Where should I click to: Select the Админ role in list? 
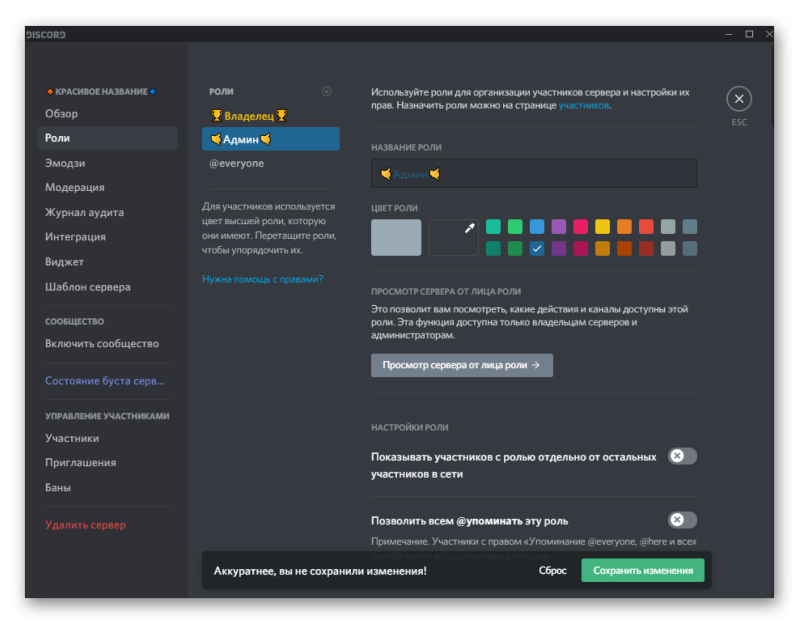click(270, 139)
